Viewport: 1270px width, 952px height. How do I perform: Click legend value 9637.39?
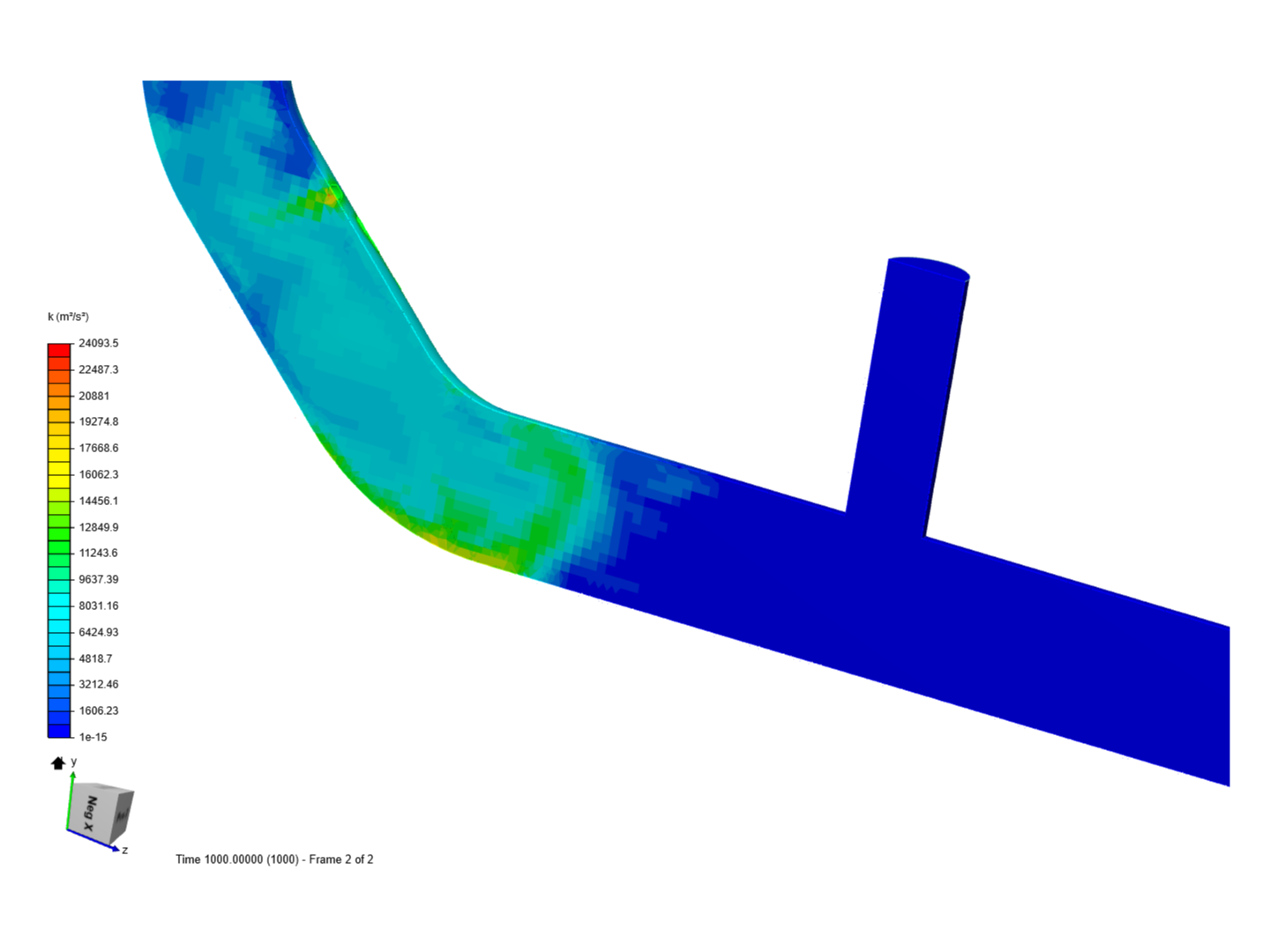pyautogui.click(x=98, y=579)
